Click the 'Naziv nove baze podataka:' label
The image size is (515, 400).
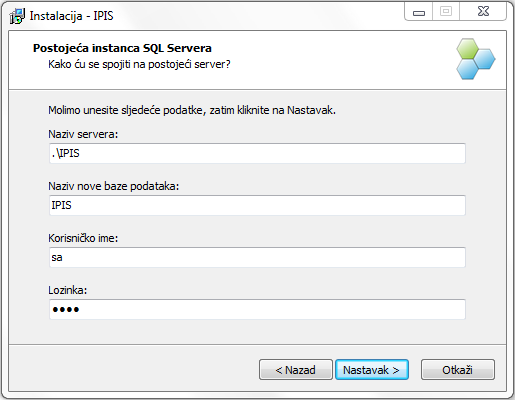114,186
